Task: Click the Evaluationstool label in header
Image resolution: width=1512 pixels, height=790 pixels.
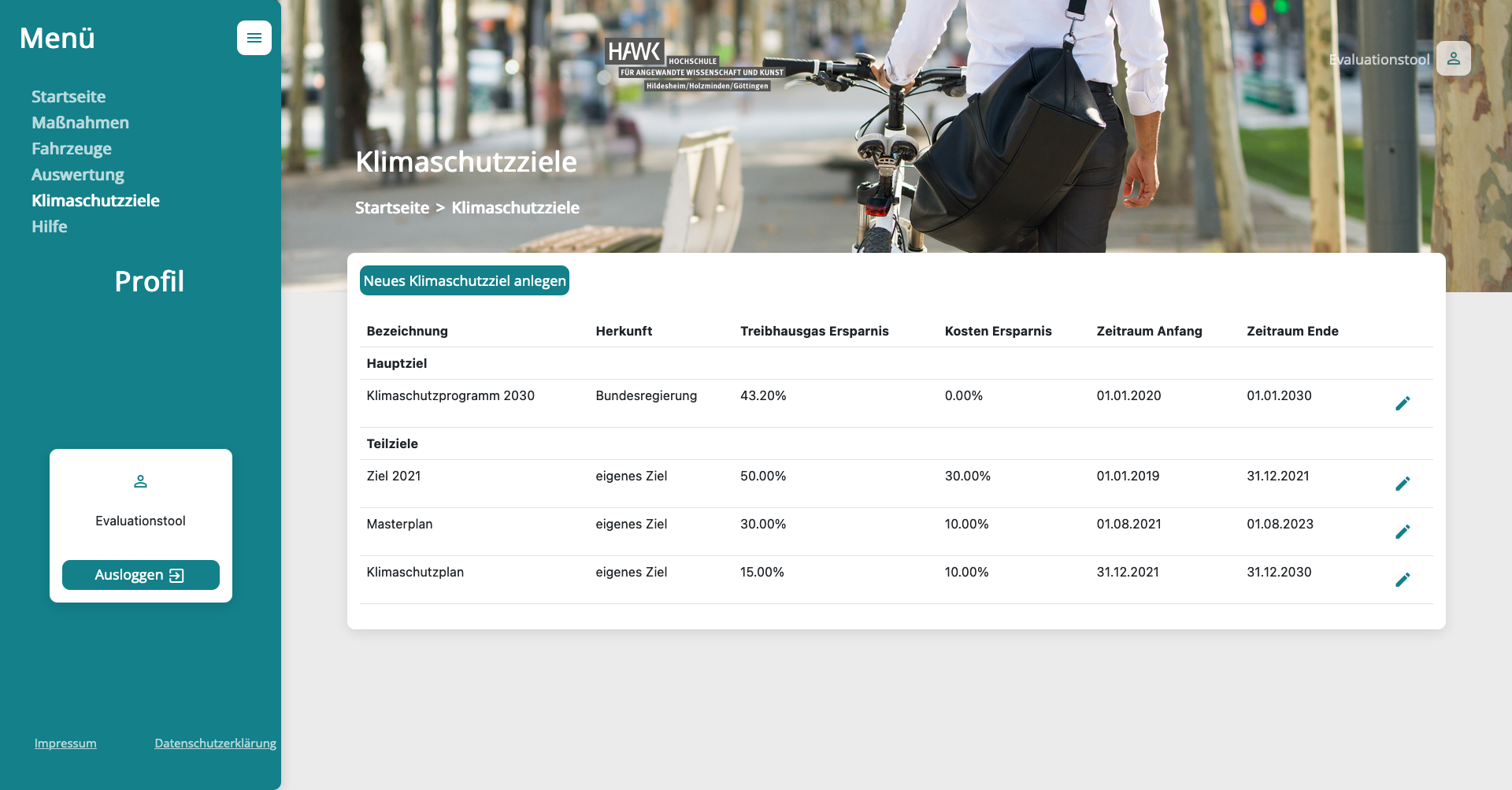Action: pyautogui.click(x=1379, y=60)
